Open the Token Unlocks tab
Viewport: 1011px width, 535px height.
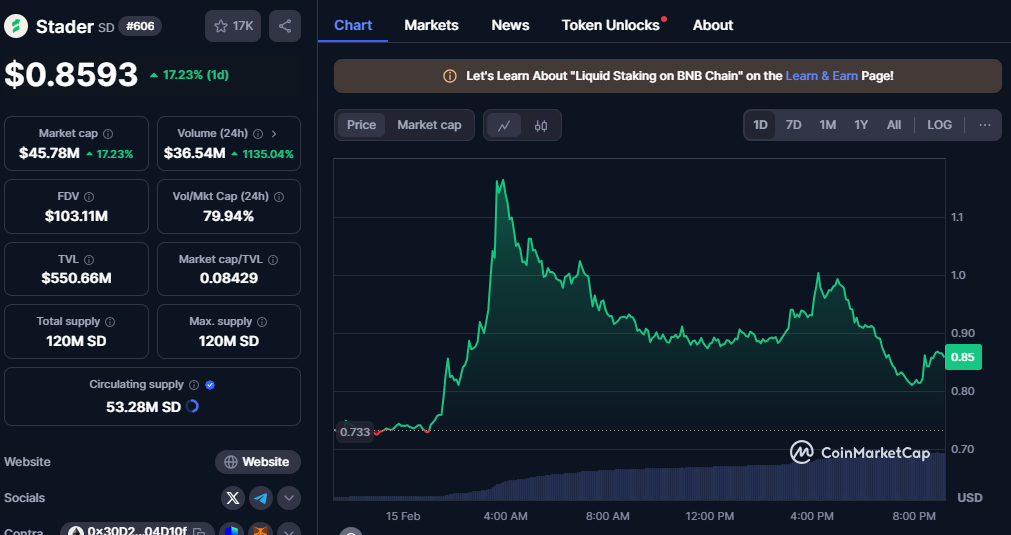click(610, 25)
